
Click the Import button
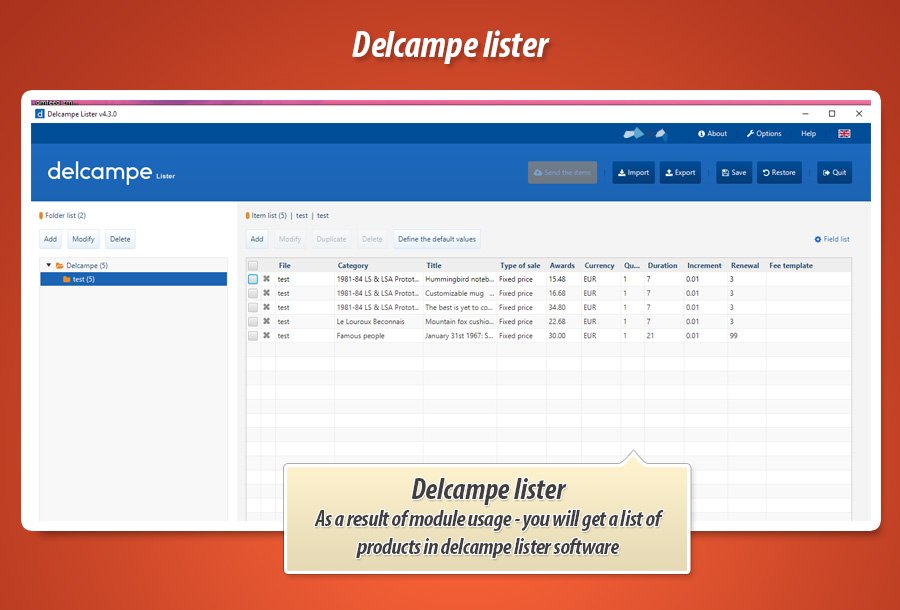(x=633, y=173)
